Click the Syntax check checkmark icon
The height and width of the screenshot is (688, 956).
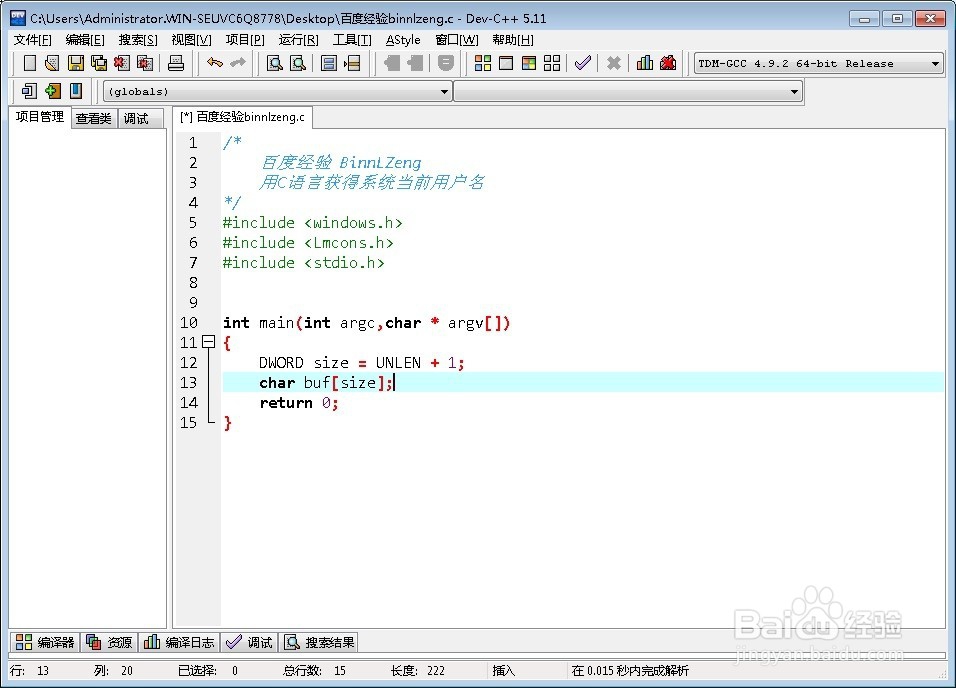coord(583,63)
